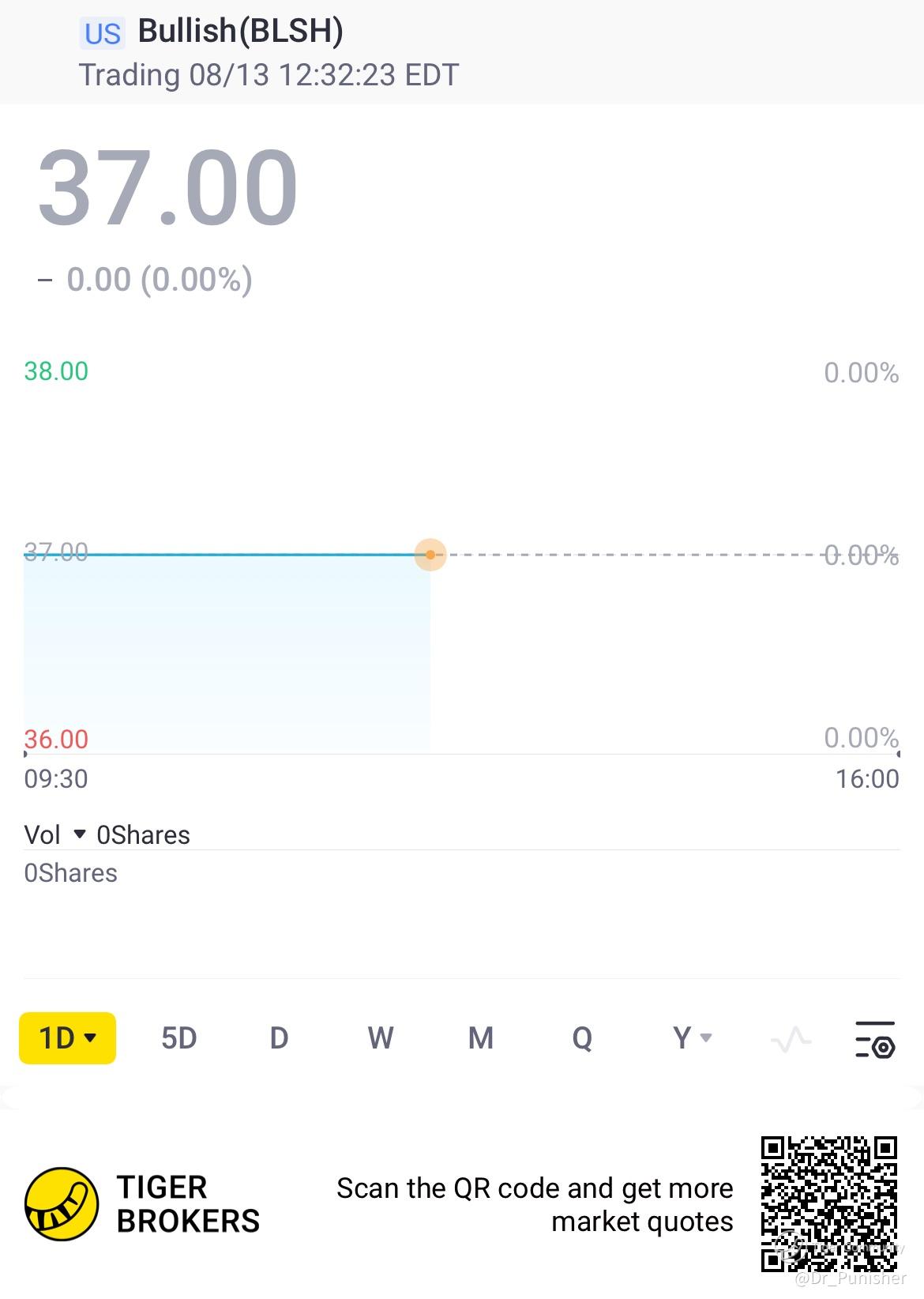Screen dimensions: 924x1299
Task: Tap the Tiger Brokers logo
Action: tap(62, 1203)
